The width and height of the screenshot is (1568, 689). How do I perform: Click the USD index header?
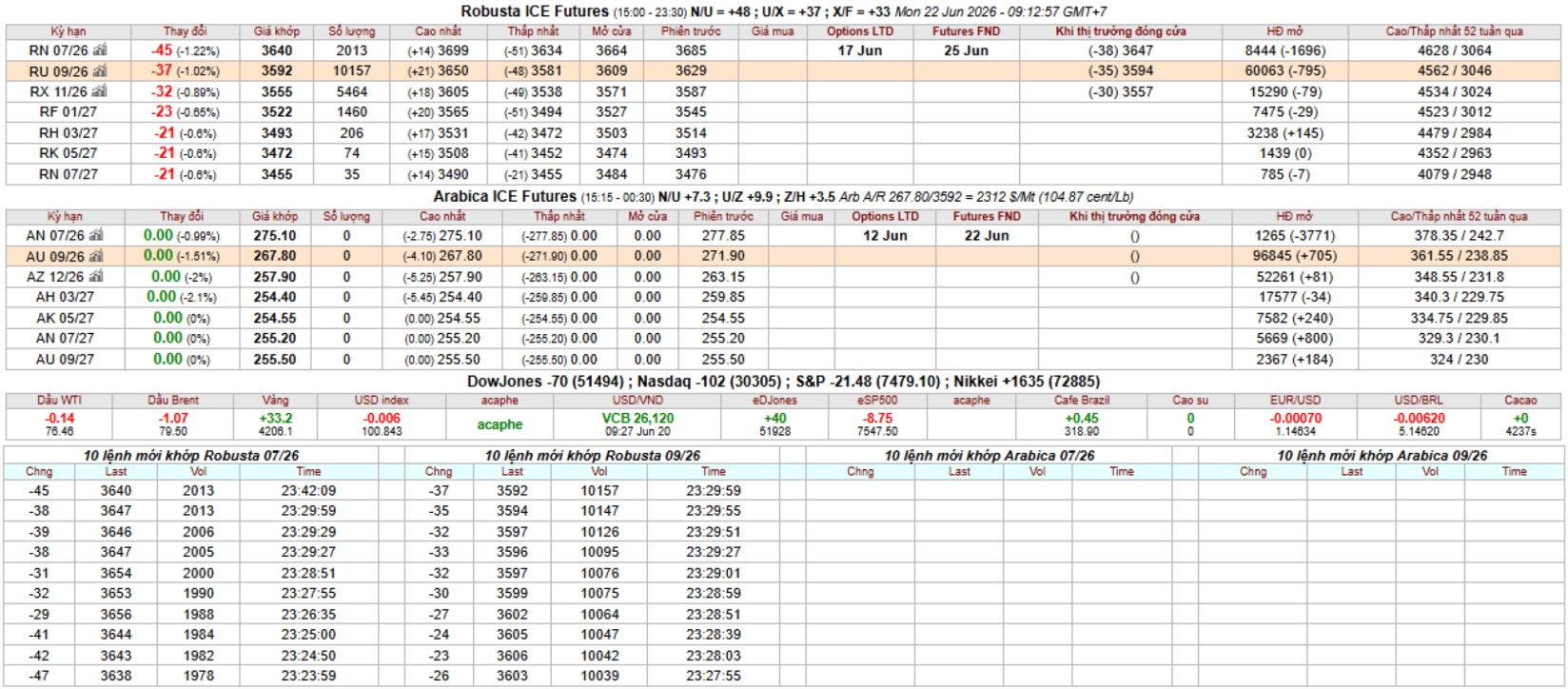(x=382, y=401)
